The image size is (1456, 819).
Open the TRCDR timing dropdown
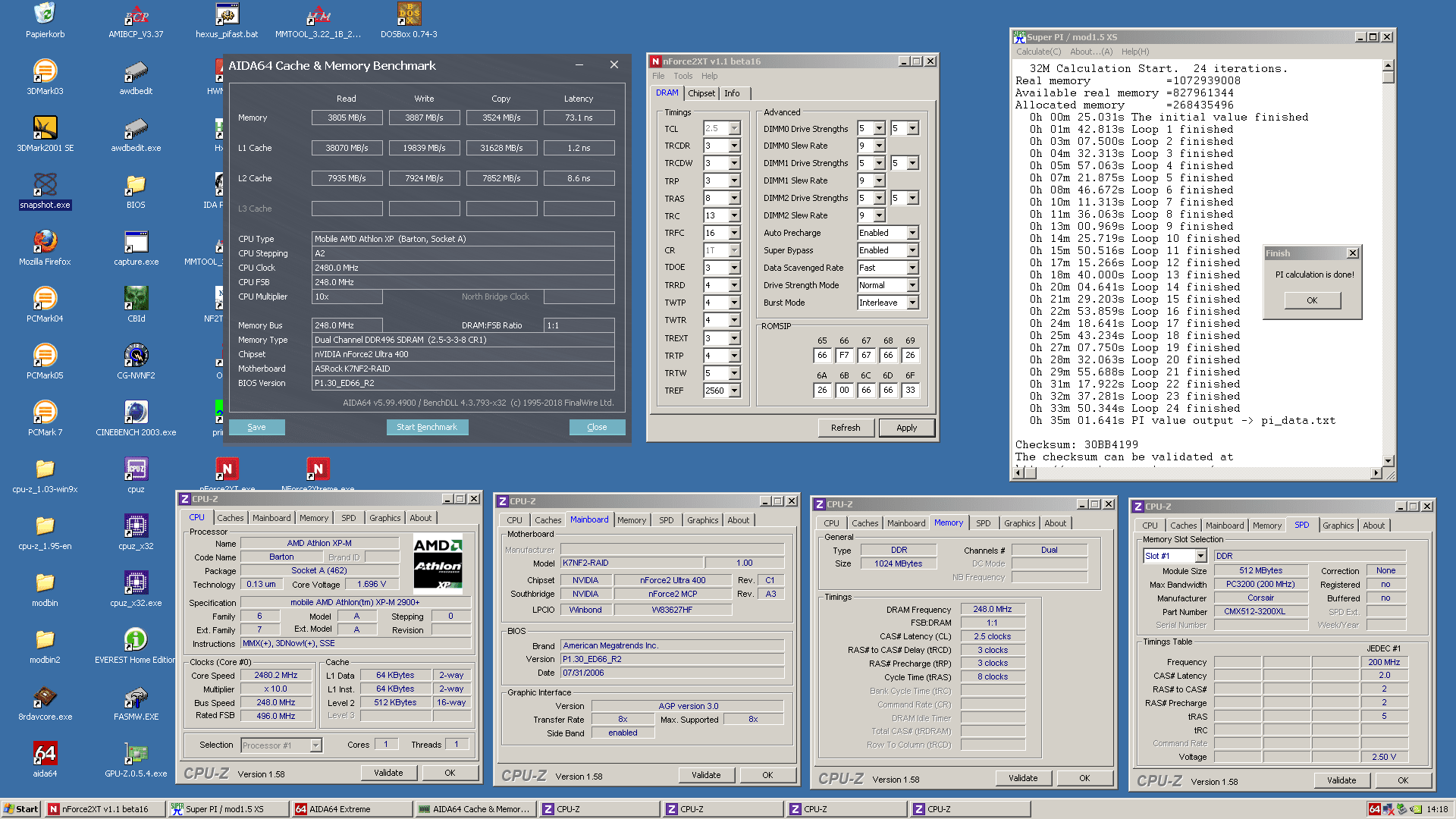(734, 146)
